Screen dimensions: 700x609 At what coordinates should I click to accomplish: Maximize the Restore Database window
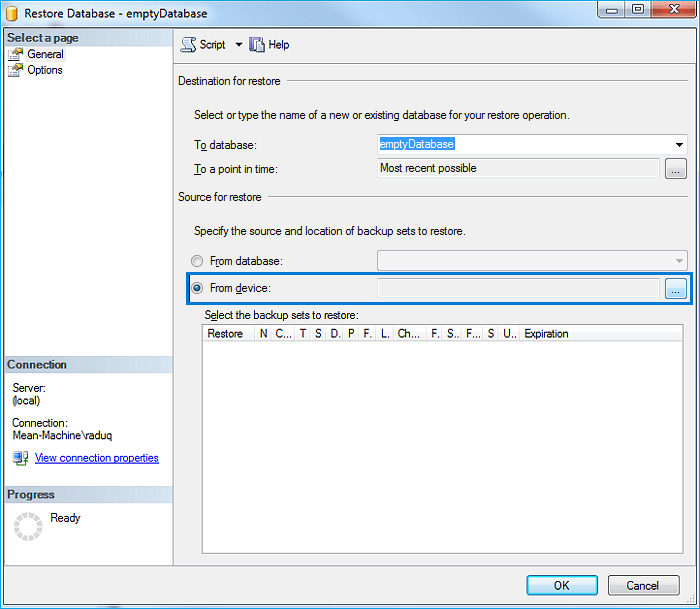(x=638, y=9)
